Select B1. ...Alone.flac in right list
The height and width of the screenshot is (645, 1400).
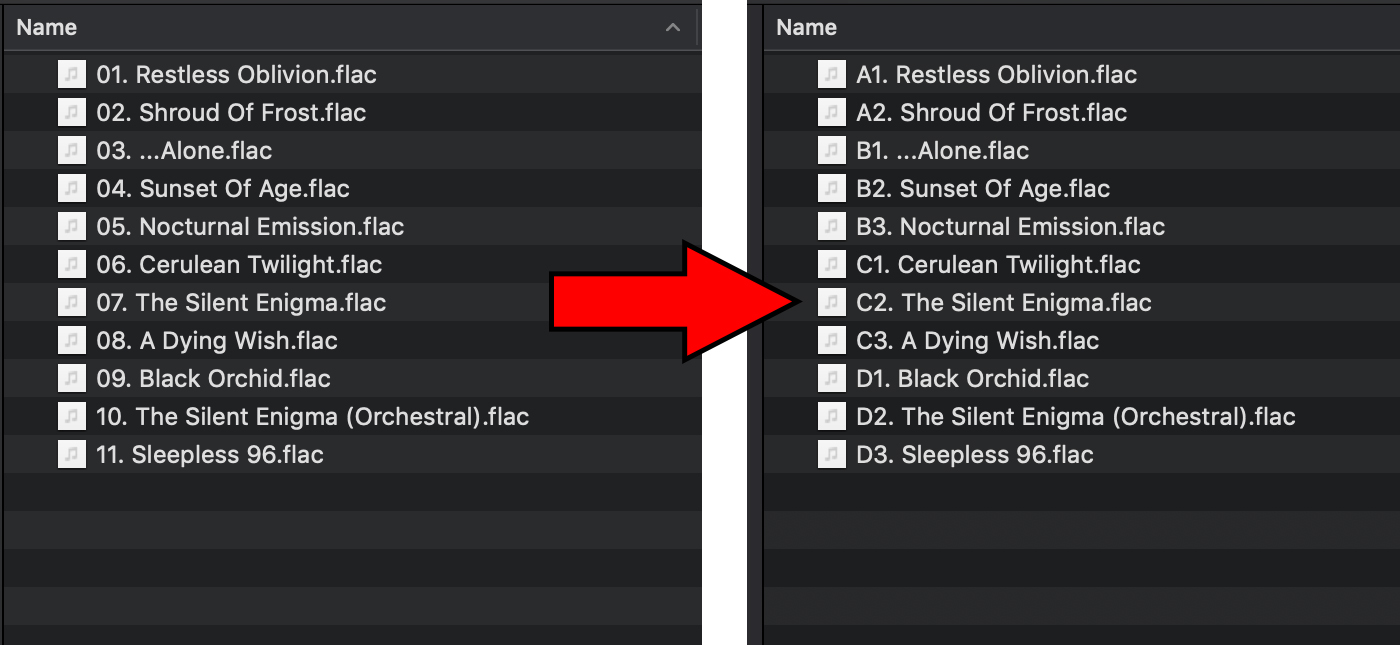pyautogui.click(x=942, y=151)
